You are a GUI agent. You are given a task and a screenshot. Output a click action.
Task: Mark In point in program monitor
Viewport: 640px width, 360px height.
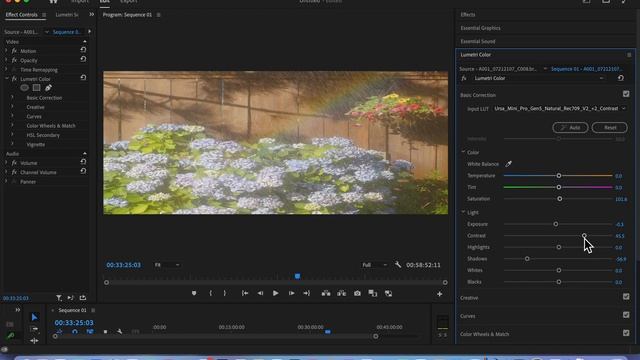(211, 293)
